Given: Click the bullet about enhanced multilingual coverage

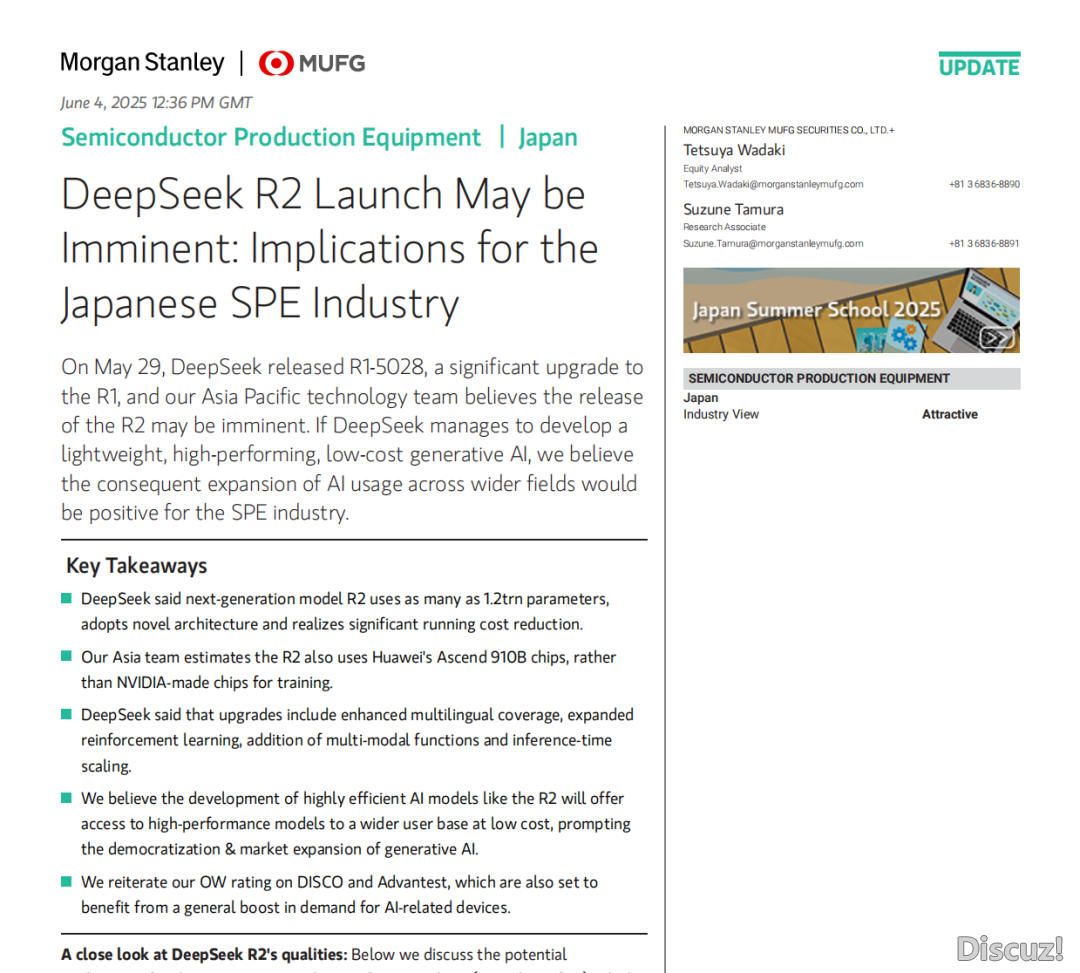Looking at the screenshot, I should [x=357, y=740].
